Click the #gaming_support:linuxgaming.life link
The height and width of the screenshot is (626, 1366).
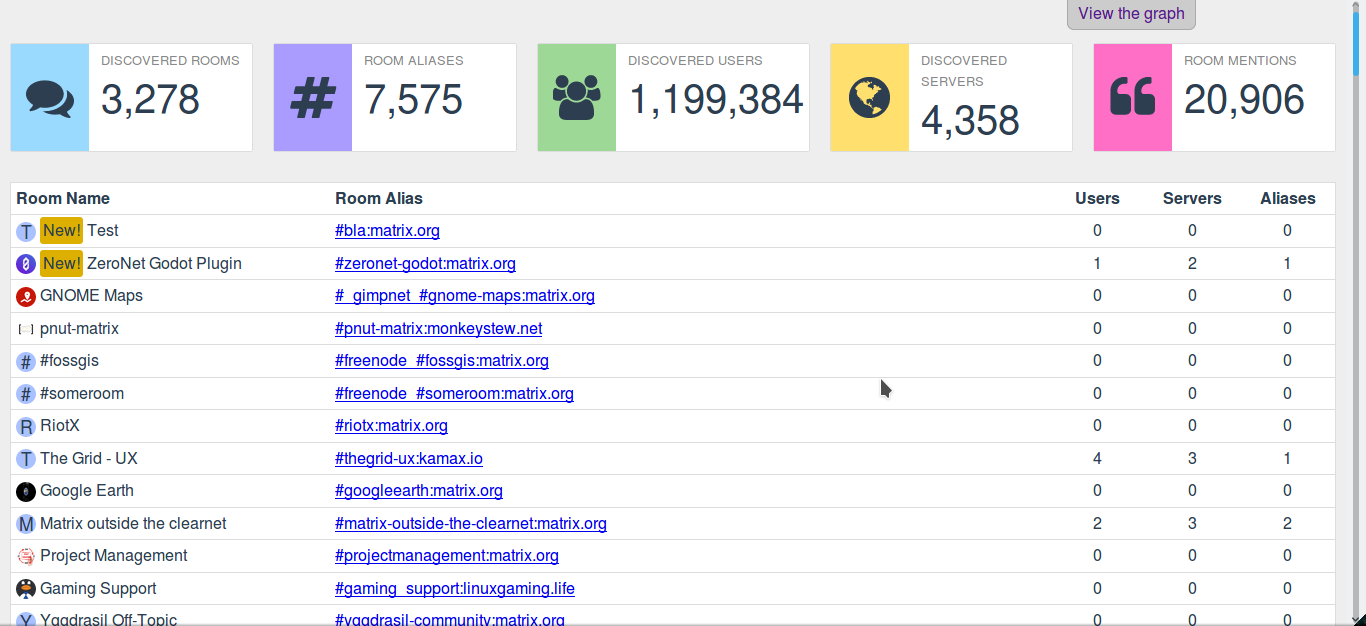point(455,589)
